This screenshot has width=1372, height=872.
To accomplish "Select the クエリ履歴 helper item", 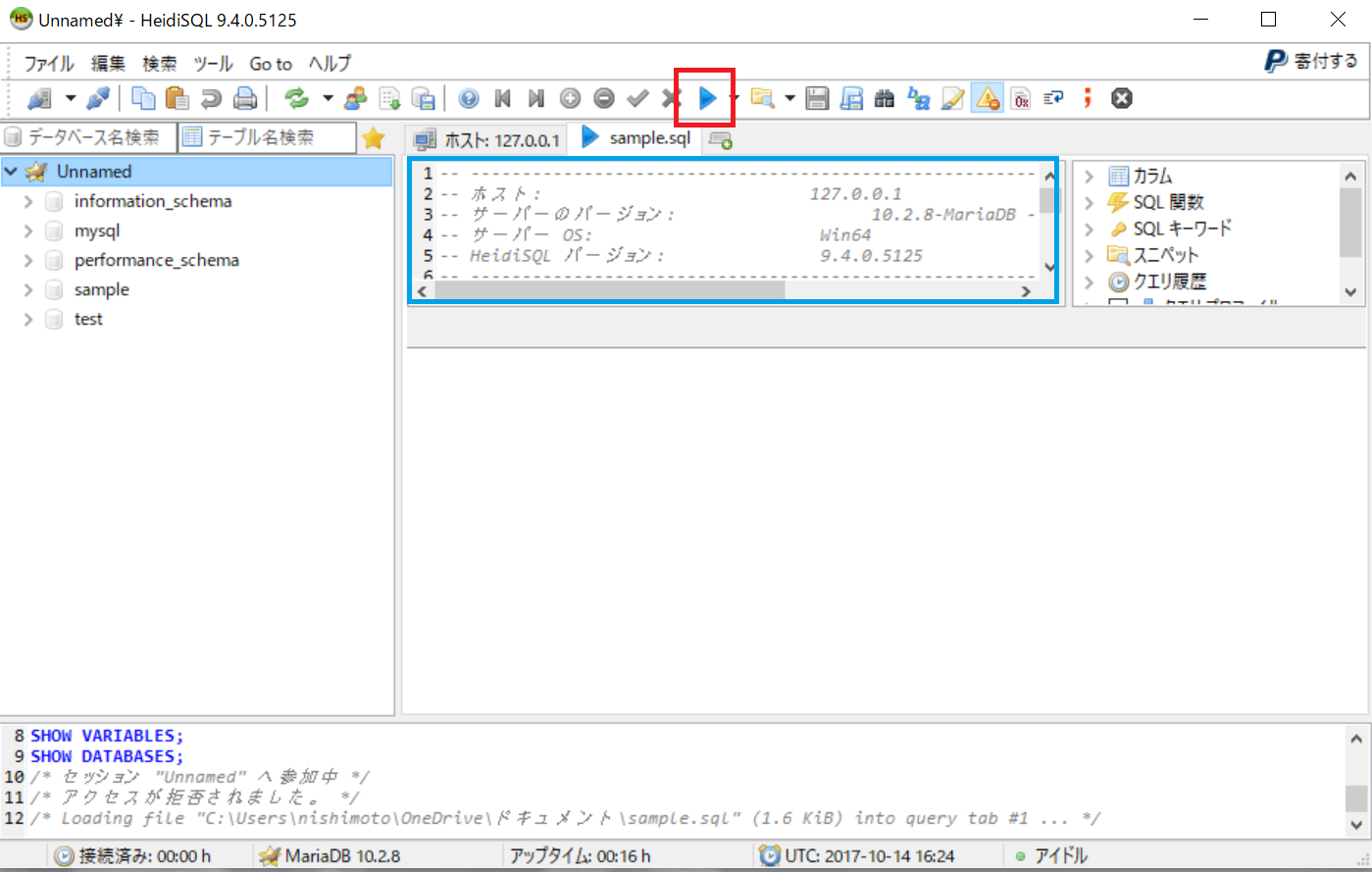I will (1170, 282).
